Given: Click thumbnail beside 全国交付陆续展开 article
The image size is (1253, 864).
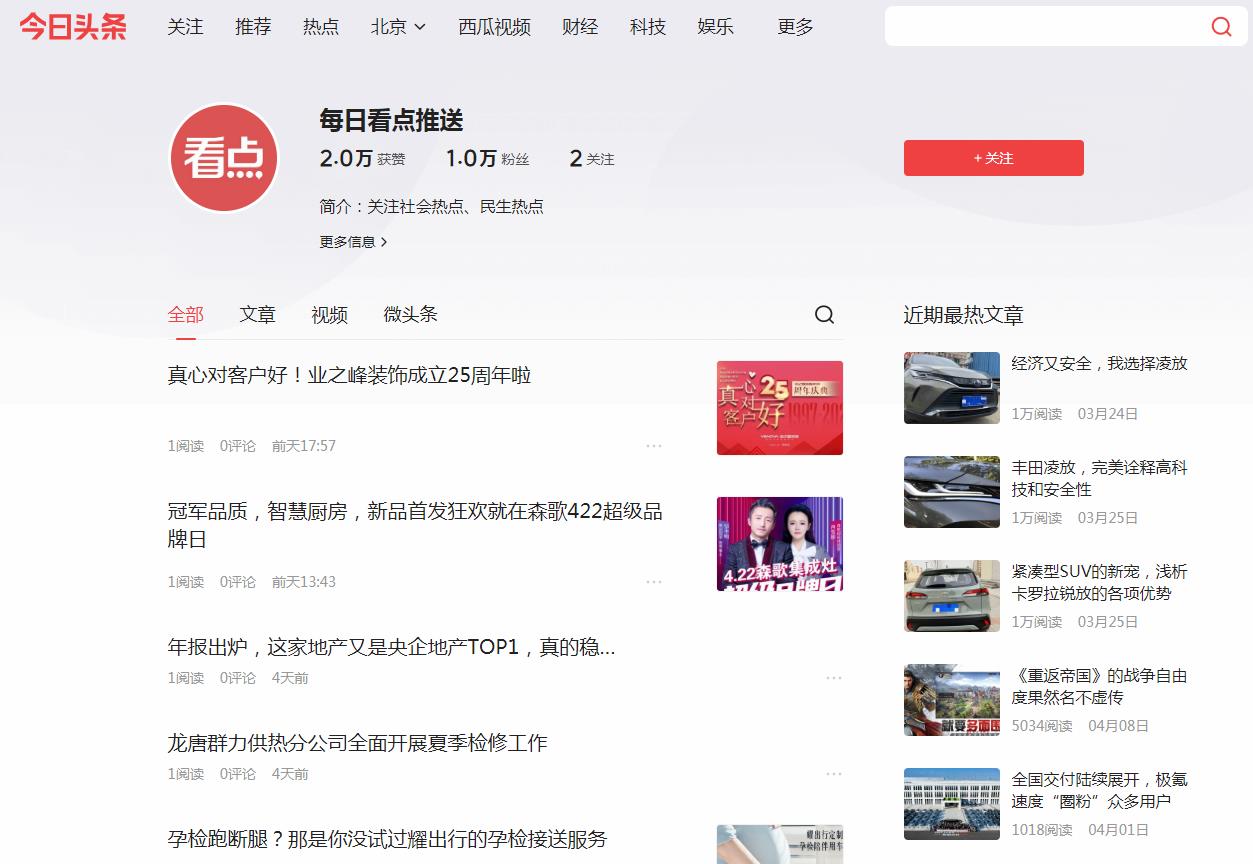Looking at the screenshot, I should (x=952, y=804).
